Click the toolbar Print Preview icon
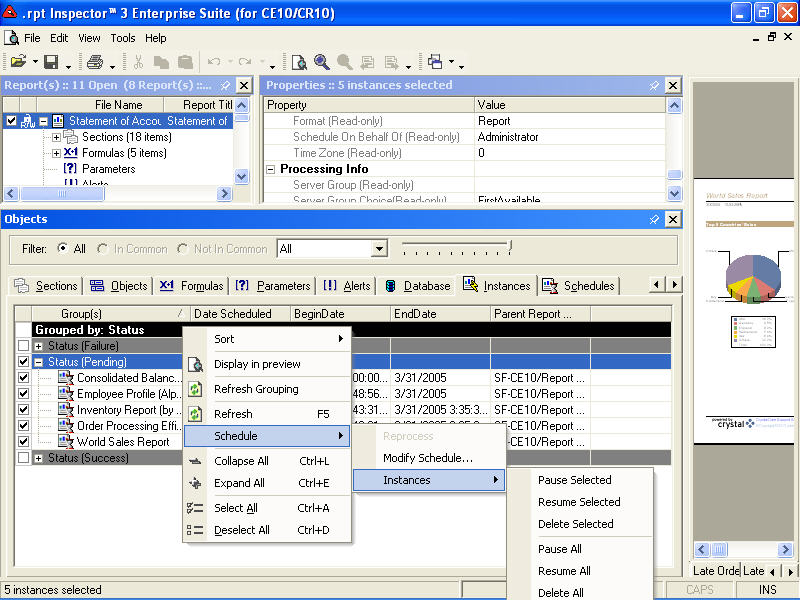800x600 pixels. click(299, 62)
